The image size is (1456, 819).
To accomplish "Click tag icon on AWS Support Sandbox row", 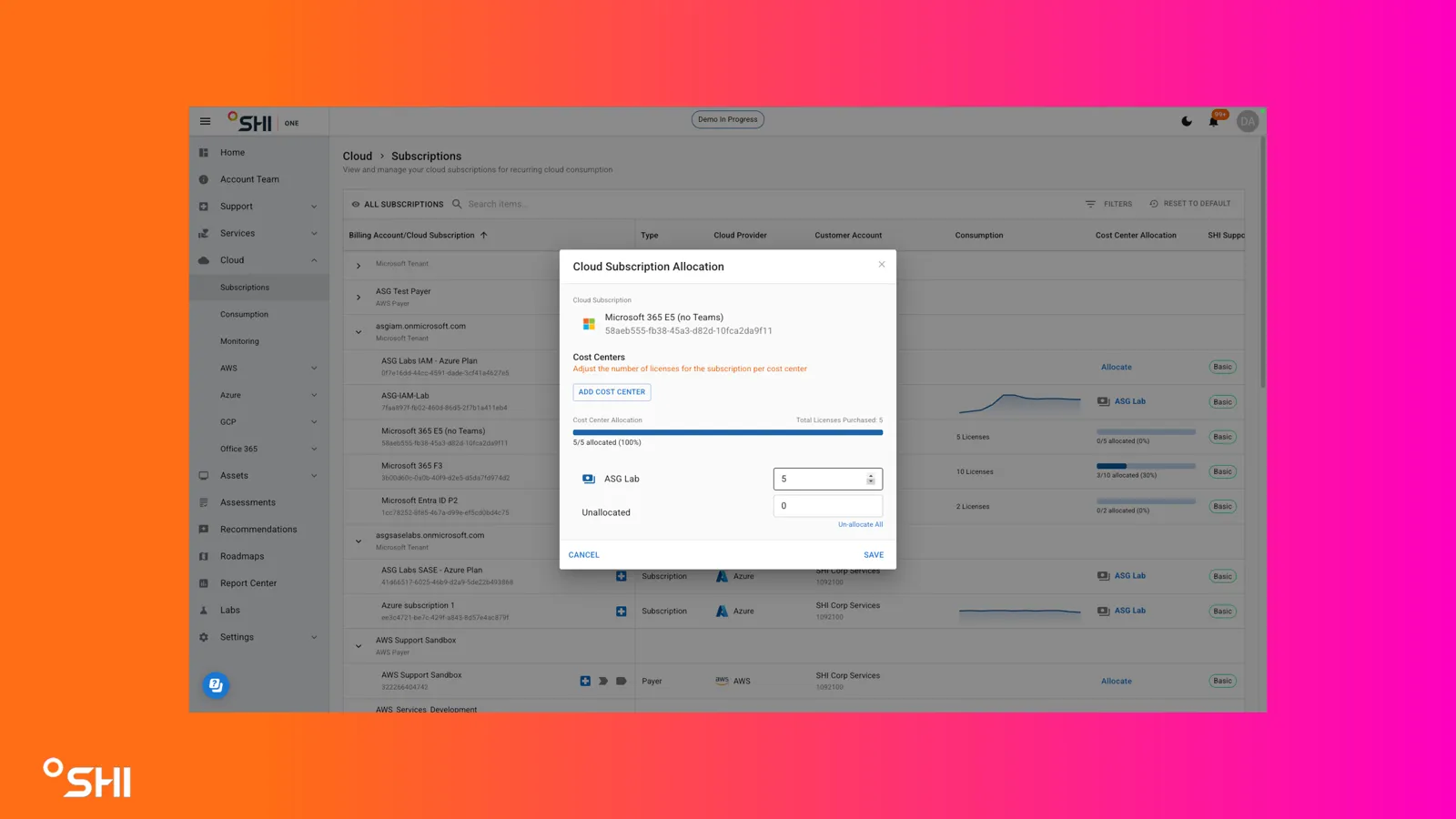I will [x=622, y=681].
